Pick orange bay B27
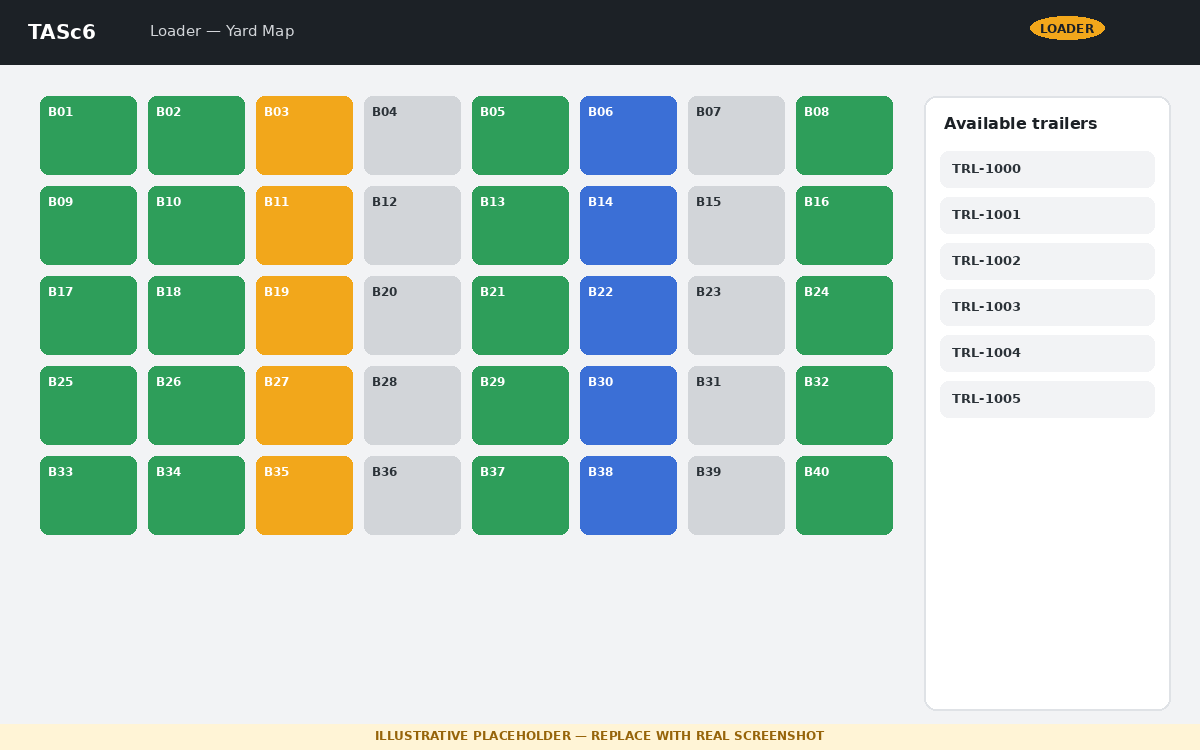The width and height of the screenshot is (1200, 750). click(304, 406)
